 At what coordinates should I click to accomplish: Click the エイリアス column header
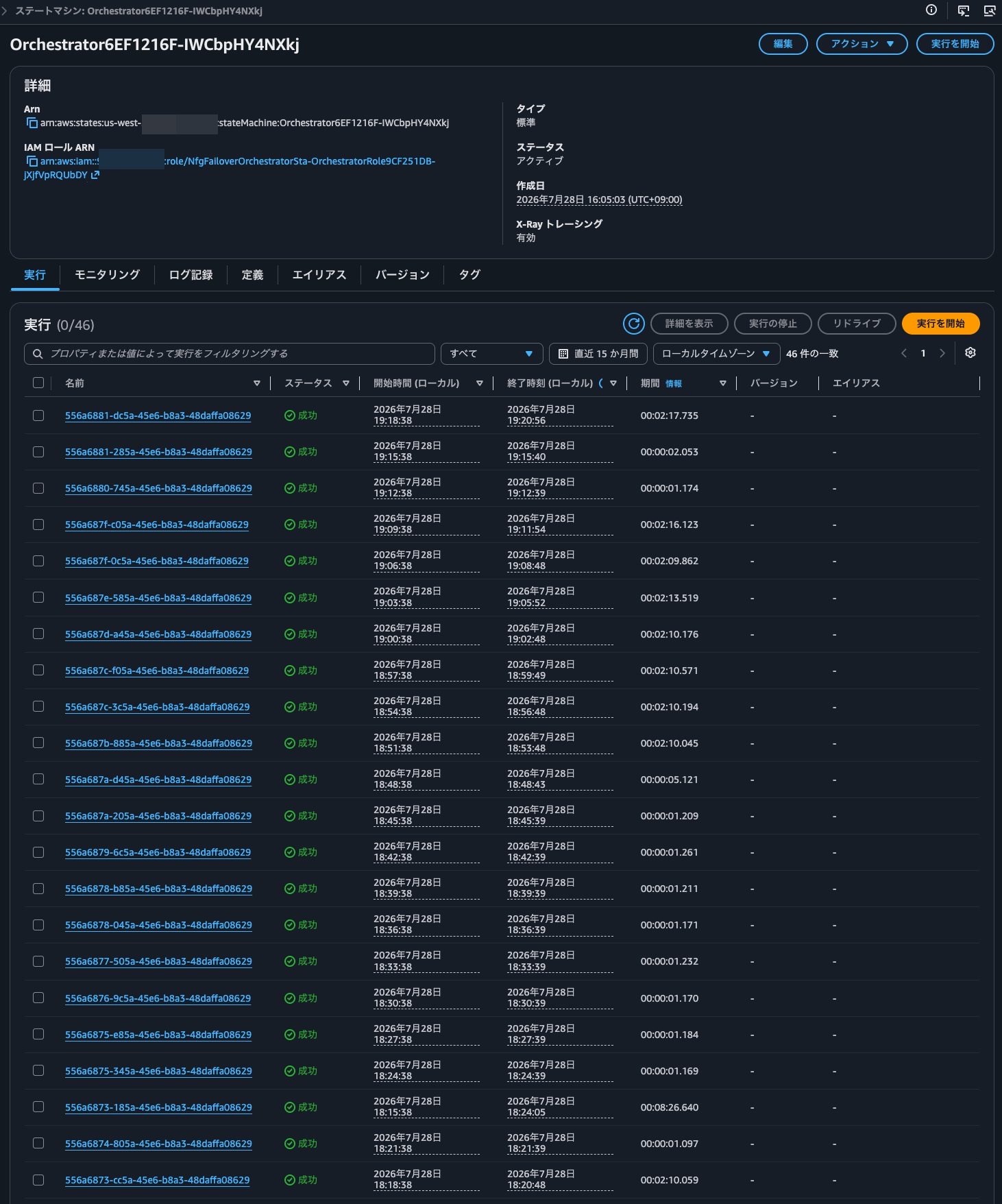point(856,383)
